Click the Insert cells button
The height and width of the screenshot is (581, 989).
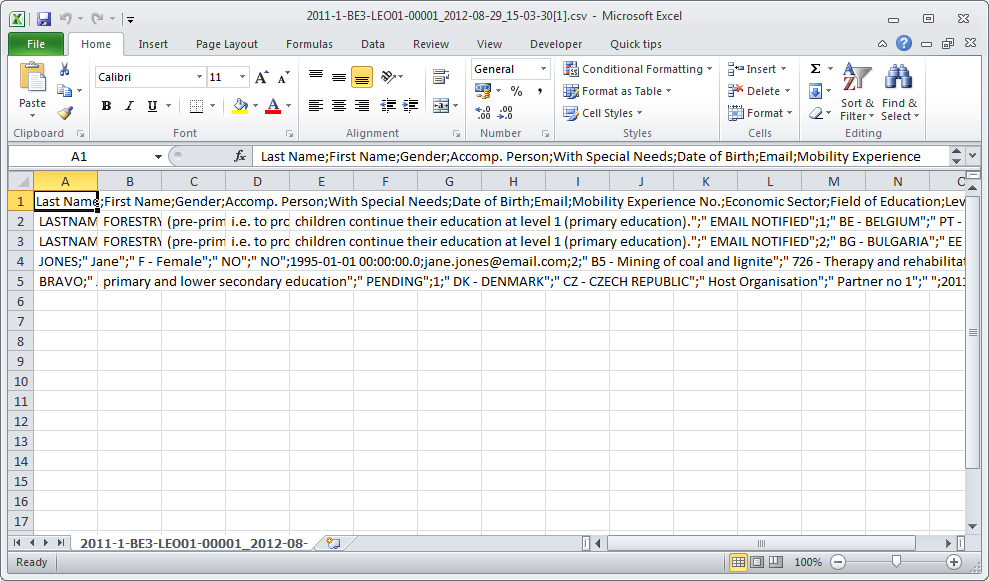(x=757, y=69)
